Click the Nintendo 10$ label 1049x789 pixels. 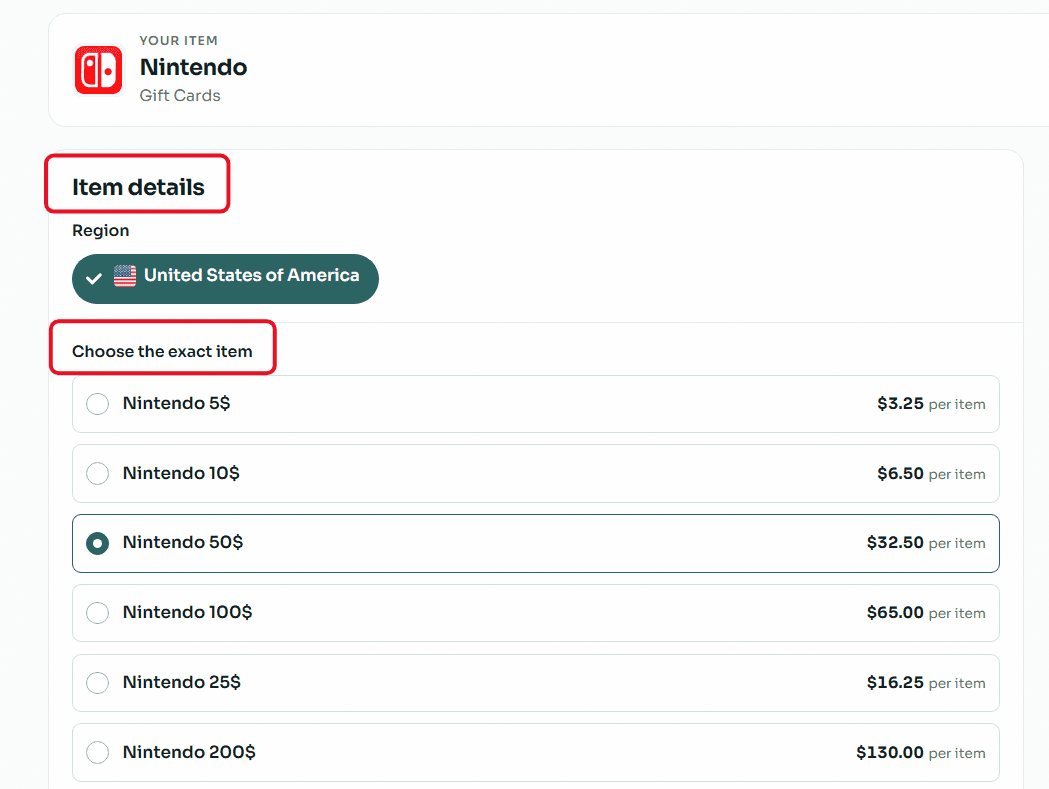[181, 473]
